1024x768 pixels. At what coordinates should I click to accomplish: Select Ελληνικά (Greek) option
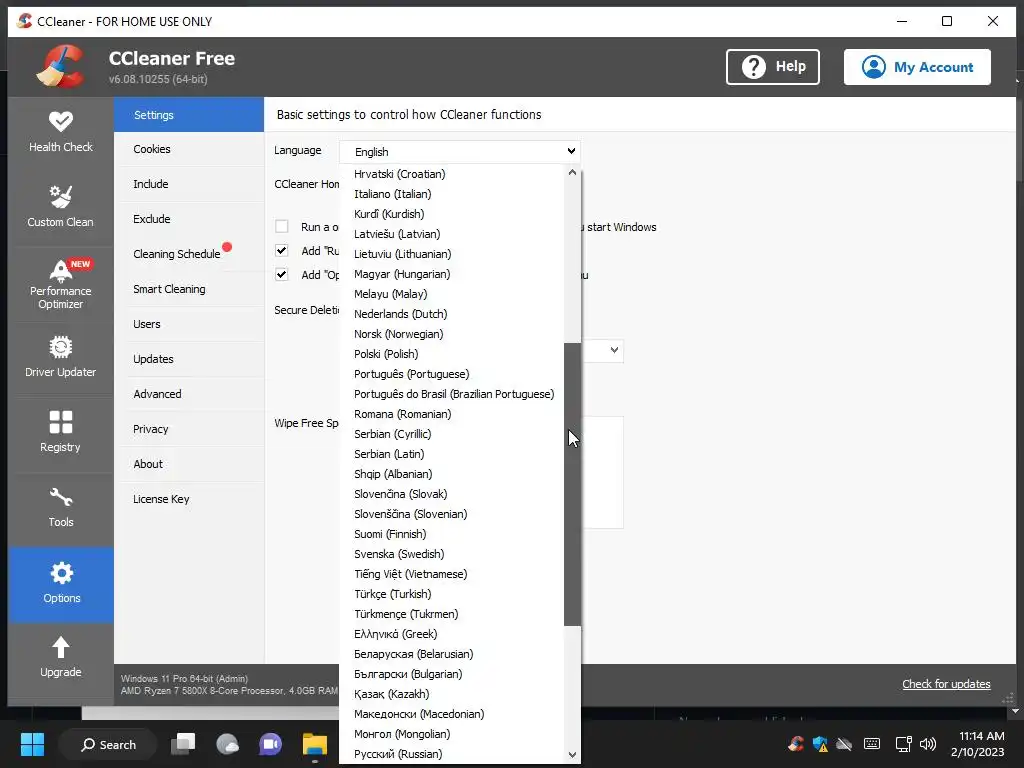tap(452, 634)
